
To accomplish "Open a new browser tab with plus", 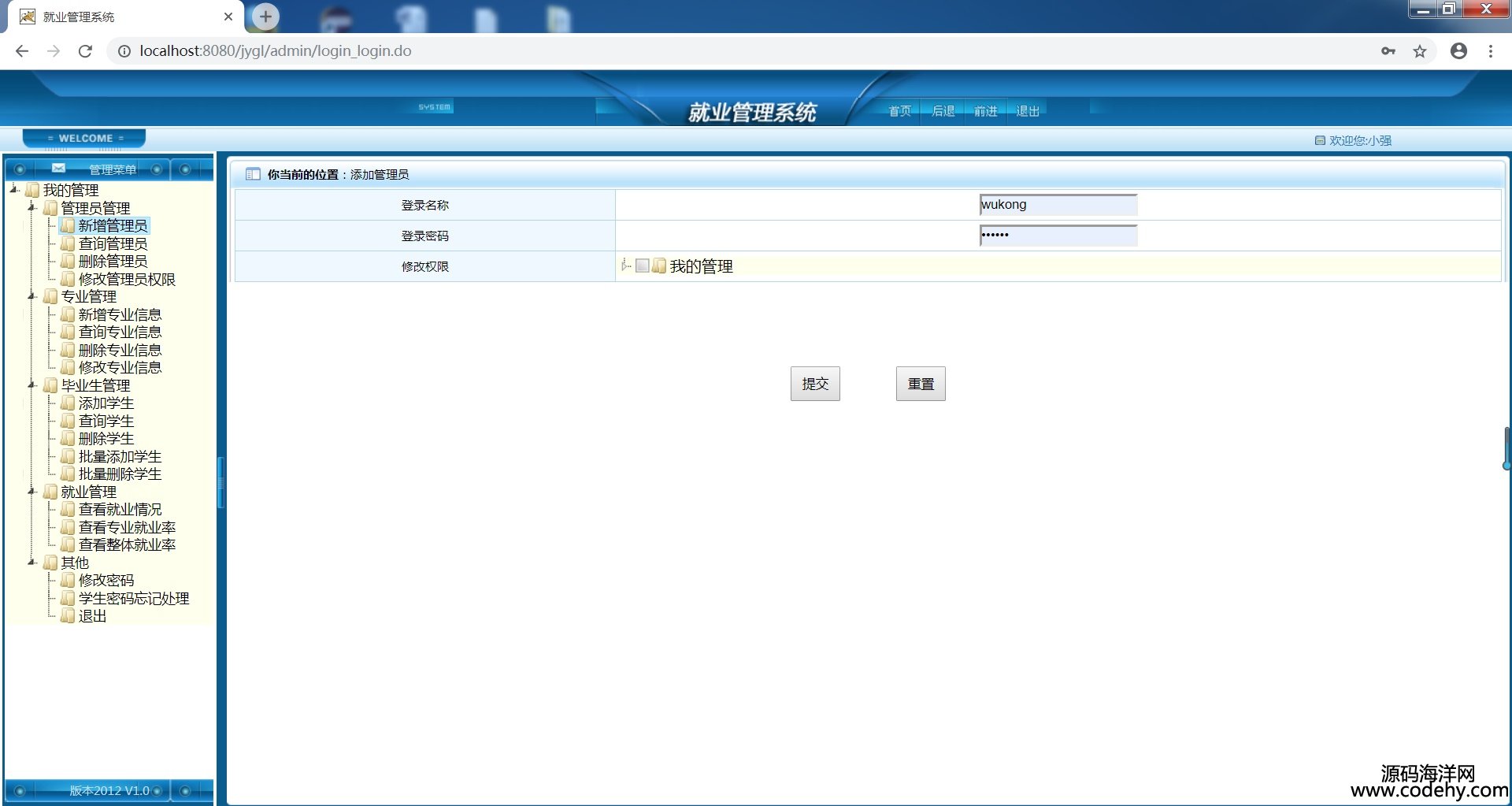I will 265,17.
